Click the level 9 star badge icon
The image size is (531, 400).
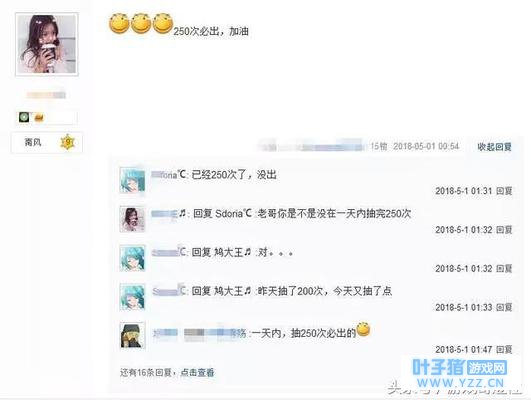tap(68, 142)
